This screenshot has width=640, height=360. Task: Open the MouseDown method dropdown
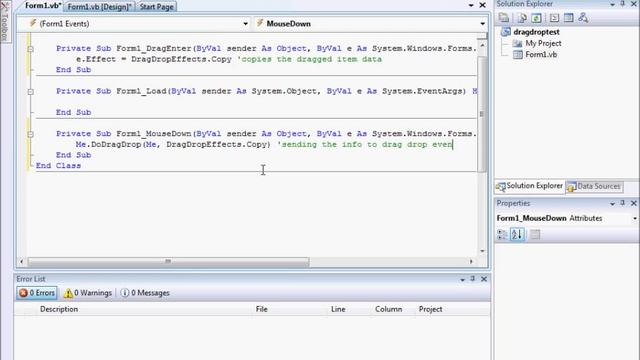point(482,24)
